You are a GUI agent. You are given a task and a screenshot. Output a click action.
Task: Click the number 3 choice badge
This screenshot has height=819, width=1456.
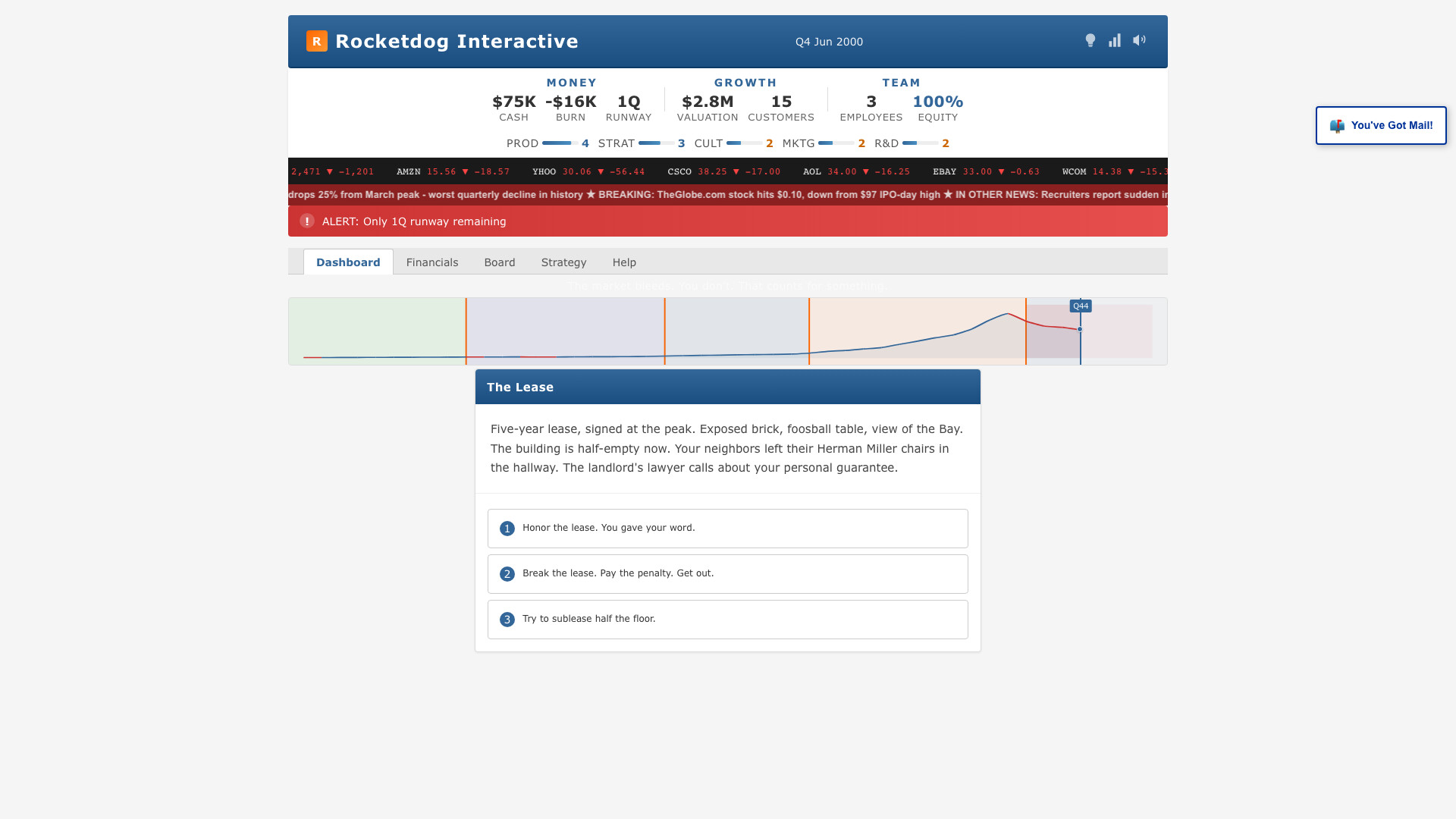click(507, 620)
